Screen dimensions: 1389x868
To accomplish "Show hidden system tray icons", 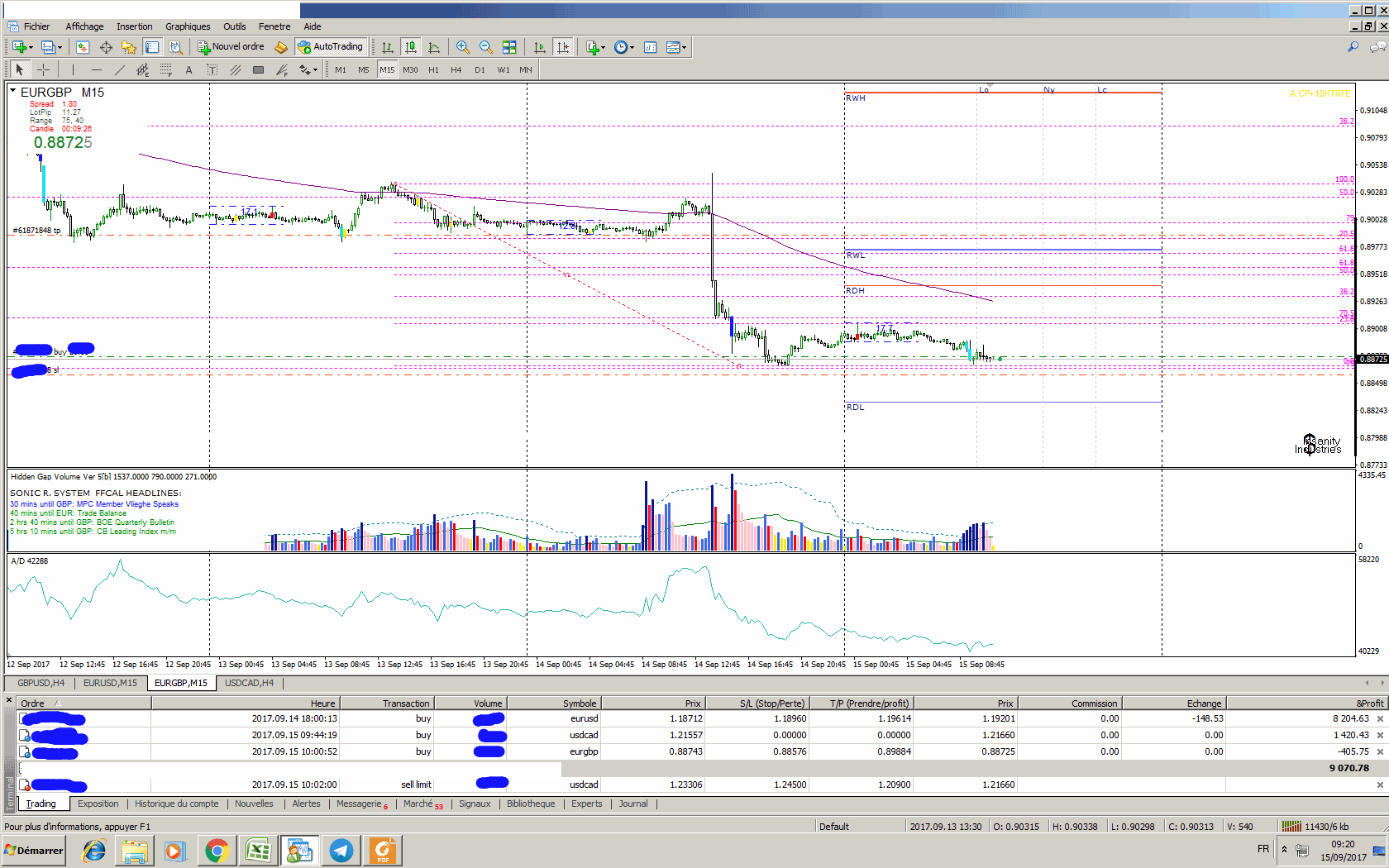I will (x=1284, y=849).
